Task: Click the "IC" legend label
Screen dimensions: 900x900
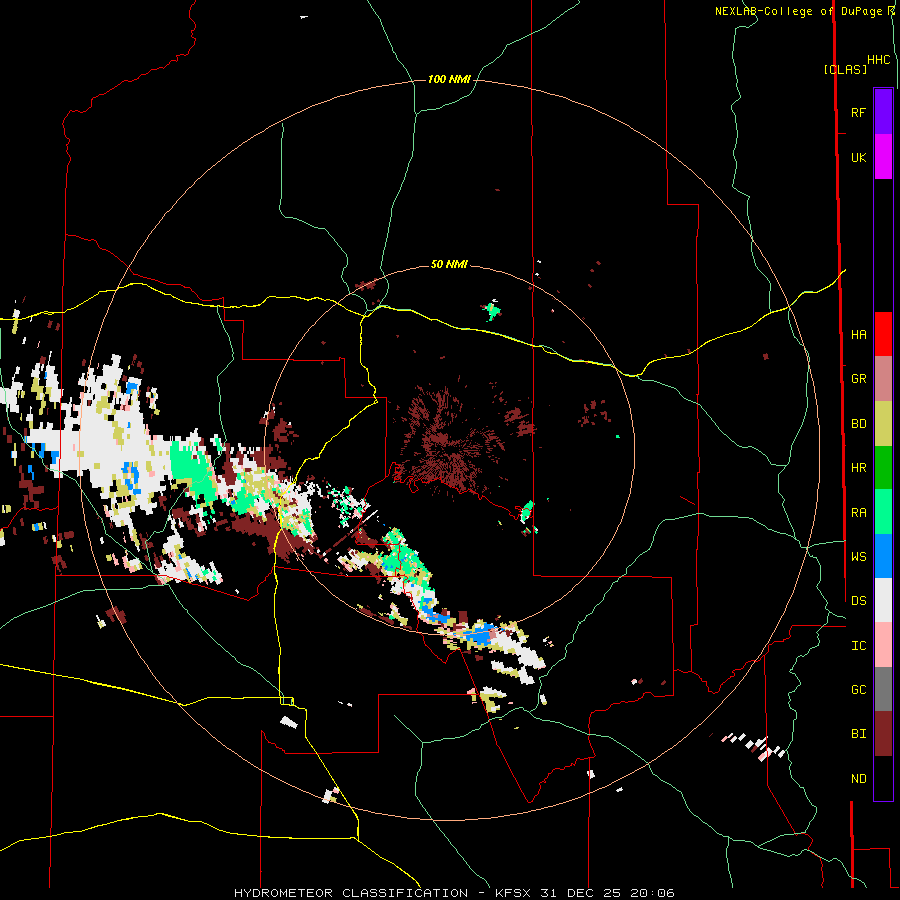Action: tap(858, 646)
